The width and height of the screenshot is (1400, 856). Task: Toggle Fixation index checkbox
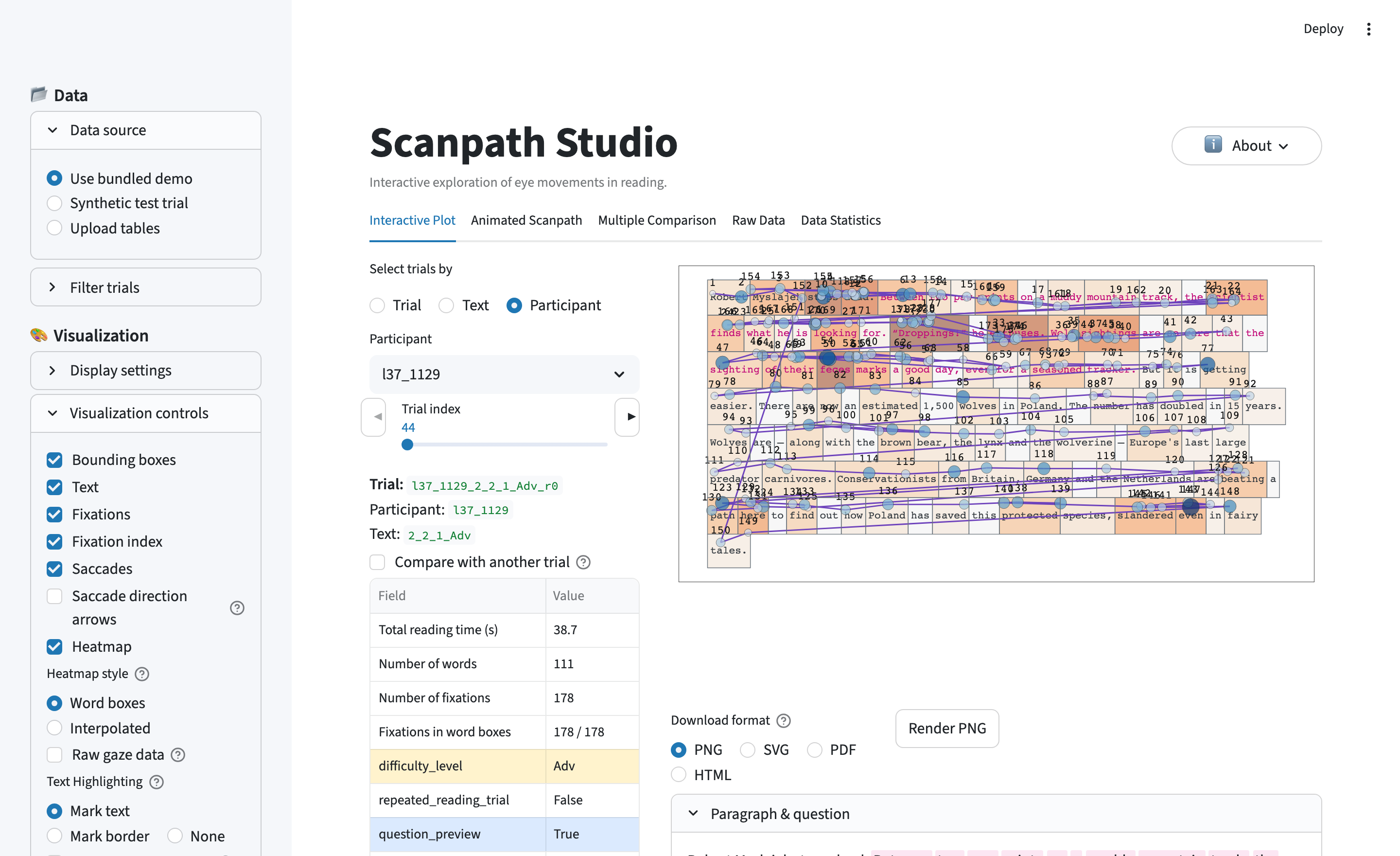pyautogui.click(x=54, y=541)
